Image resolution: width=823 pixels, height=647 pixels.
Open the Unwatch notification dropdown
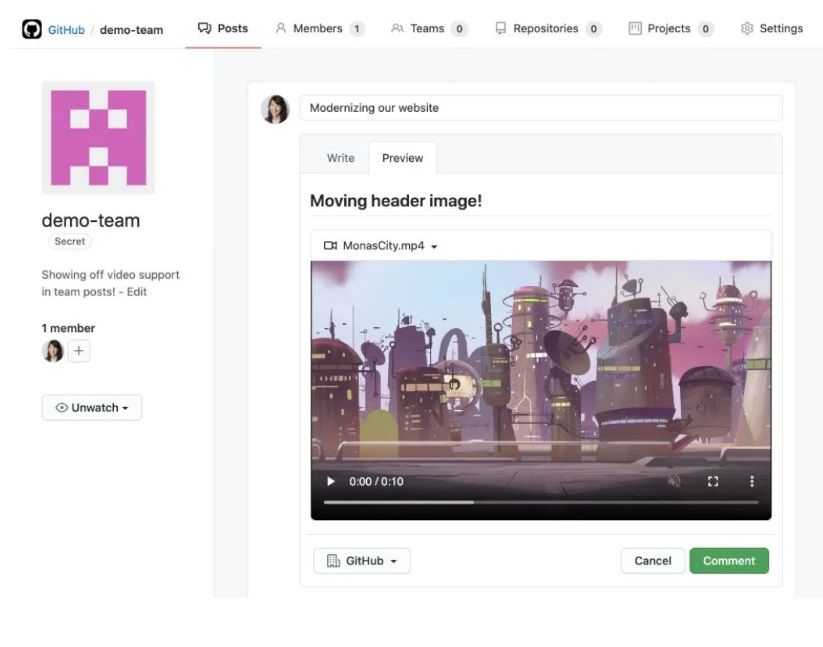tap(91, 407)
